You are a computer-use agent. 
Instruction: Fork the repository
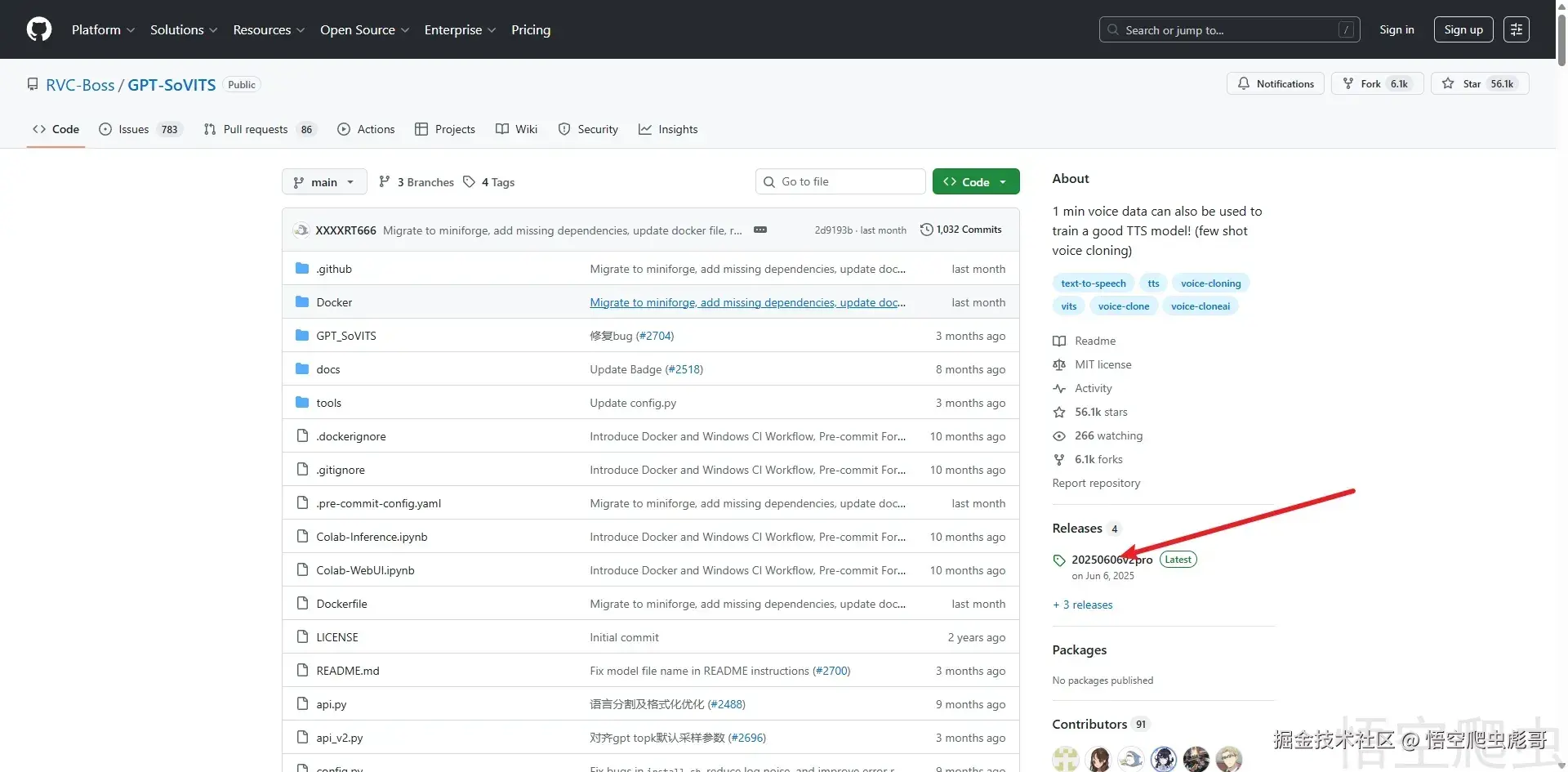pyautogui.click(x=1377, y=83)
